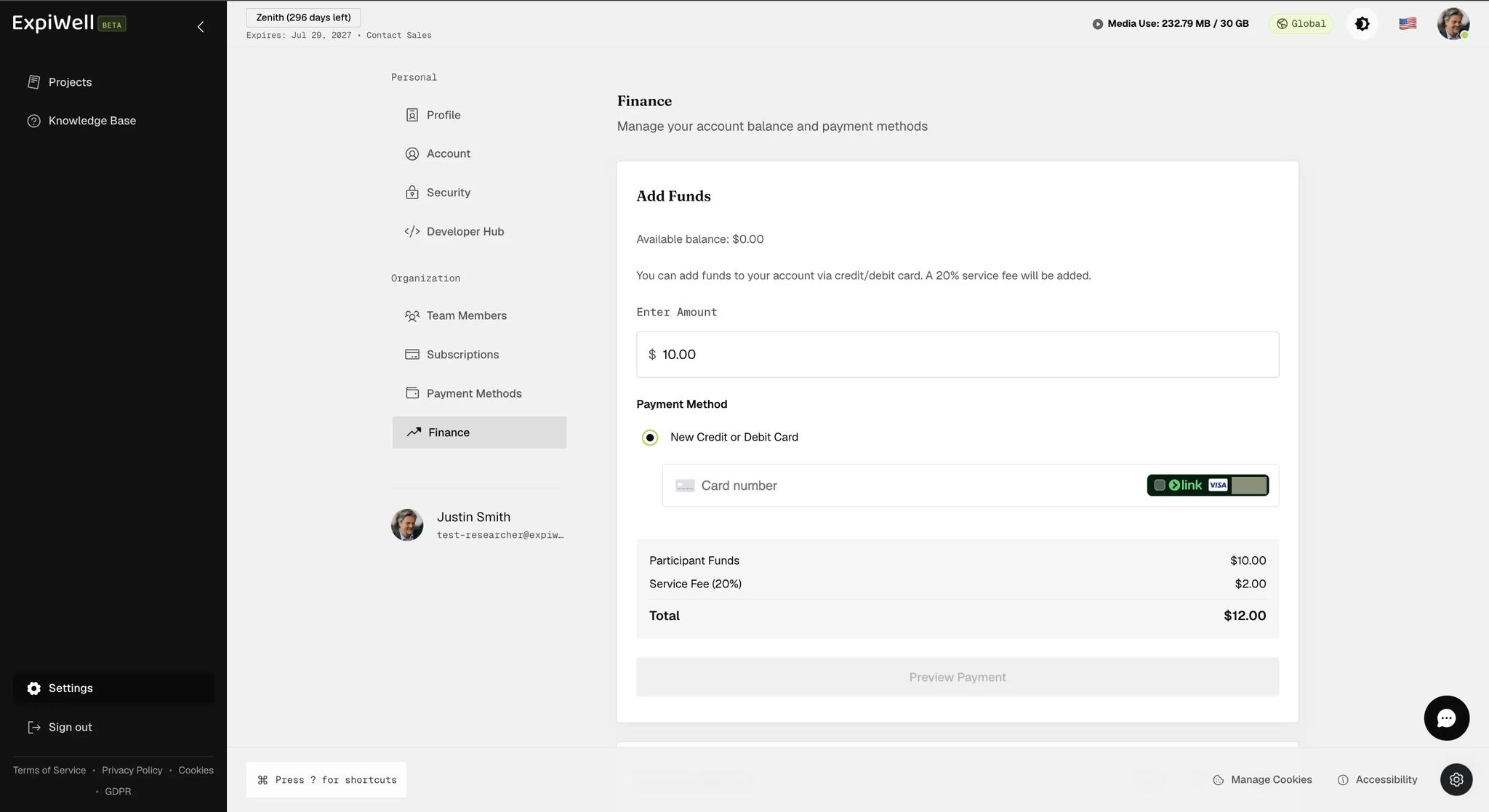Click the Zenith plan badge
The width and height of the screenshot is (1489, 812).
click(x=303, y=17)
